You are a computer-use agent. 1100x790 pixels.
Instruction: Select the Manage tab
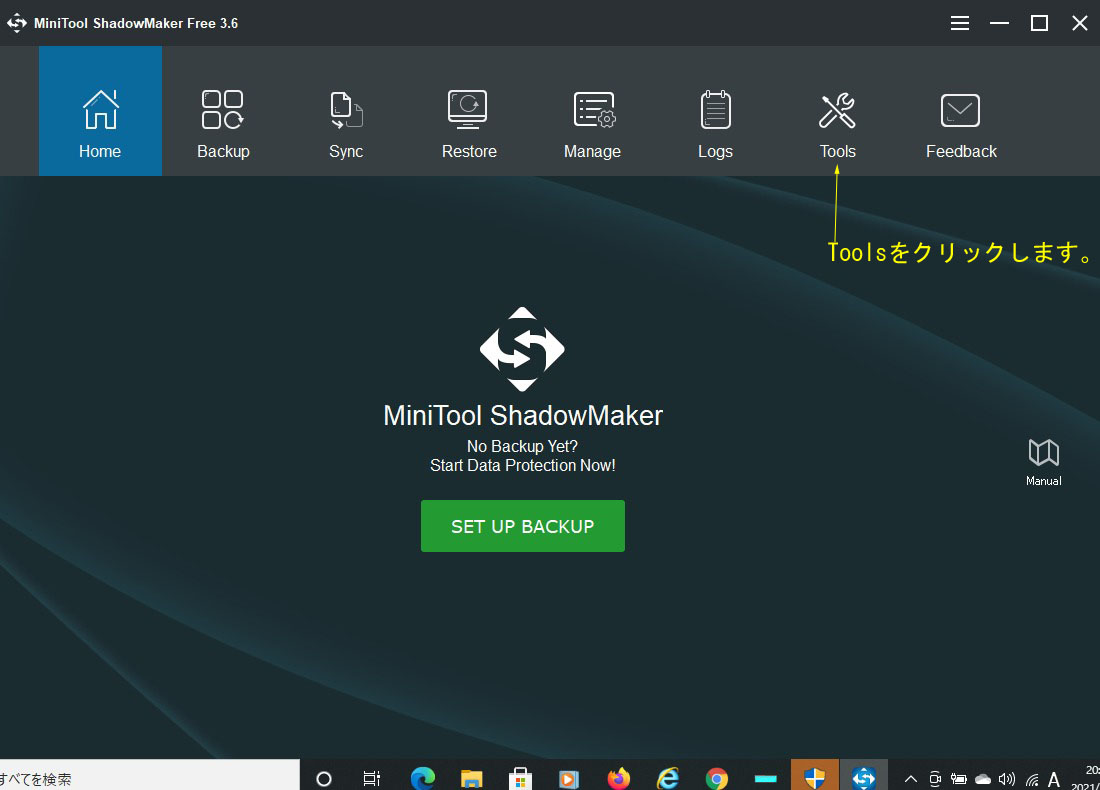(x=592, y=111)
